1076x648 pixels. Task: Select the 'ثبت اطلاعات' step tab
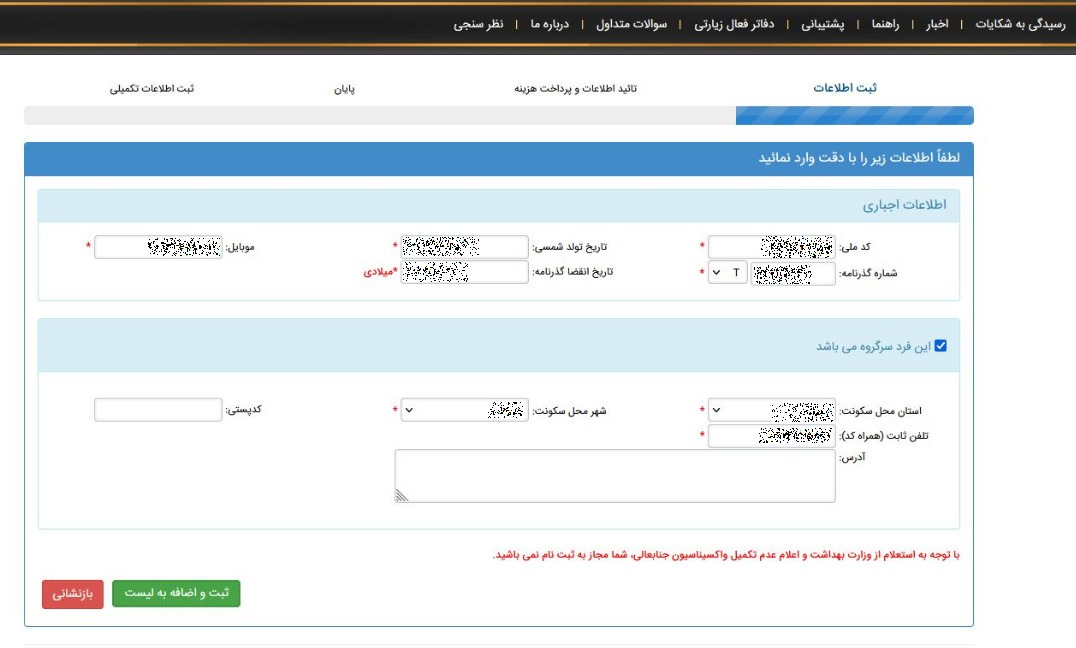click(845, 88)
